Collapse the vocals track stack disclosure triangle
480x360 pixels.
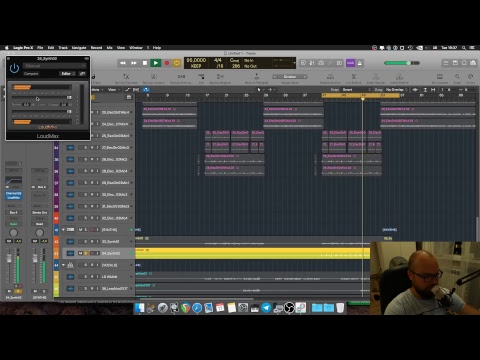coord(63,265)
